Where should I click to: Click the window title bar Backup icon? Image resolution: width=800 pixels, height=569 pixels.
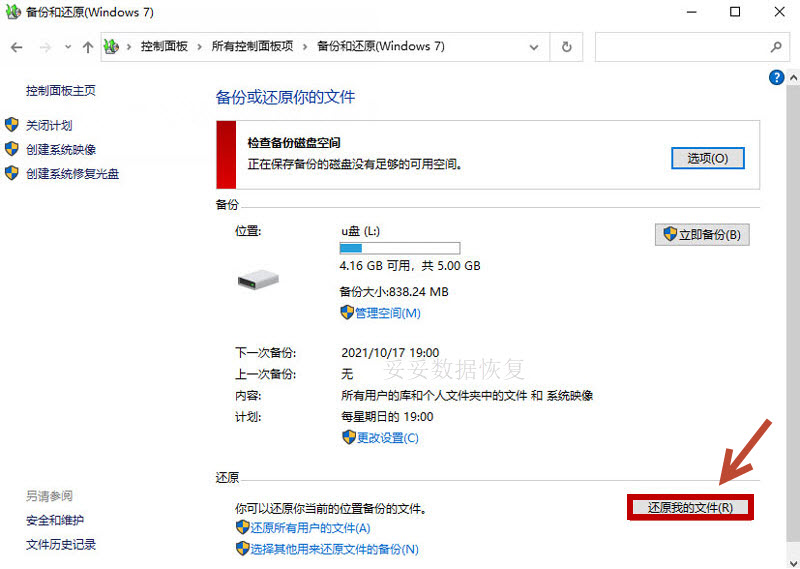point(13,12)
